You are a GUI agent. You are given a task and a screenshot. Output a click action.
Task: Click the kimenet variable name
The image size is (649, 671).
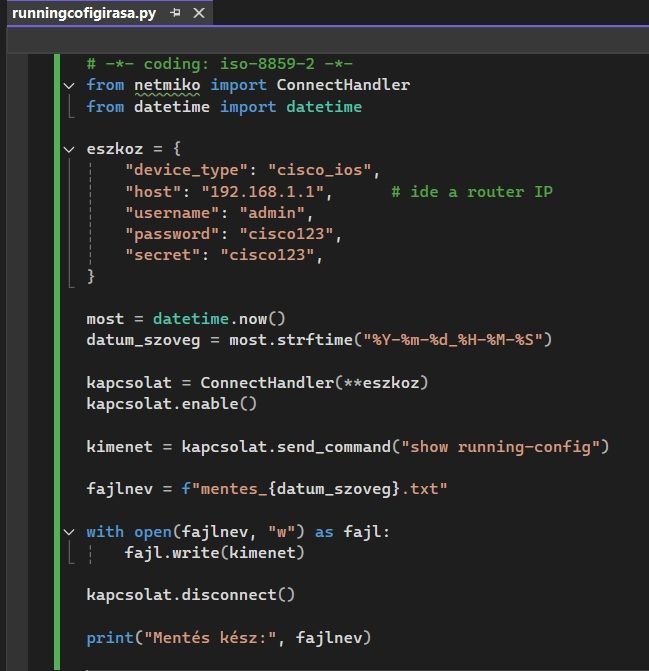pos(119,447)
